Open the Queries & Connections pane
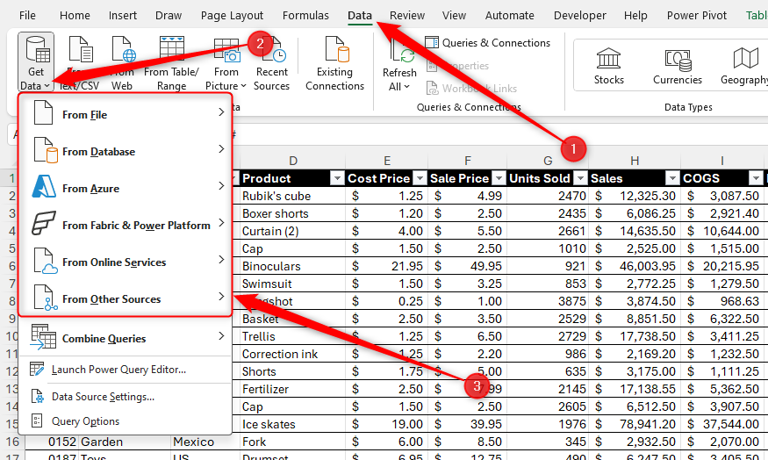This screenshot has height=460, width=768. pyautogui.click(x=488, y=43)
